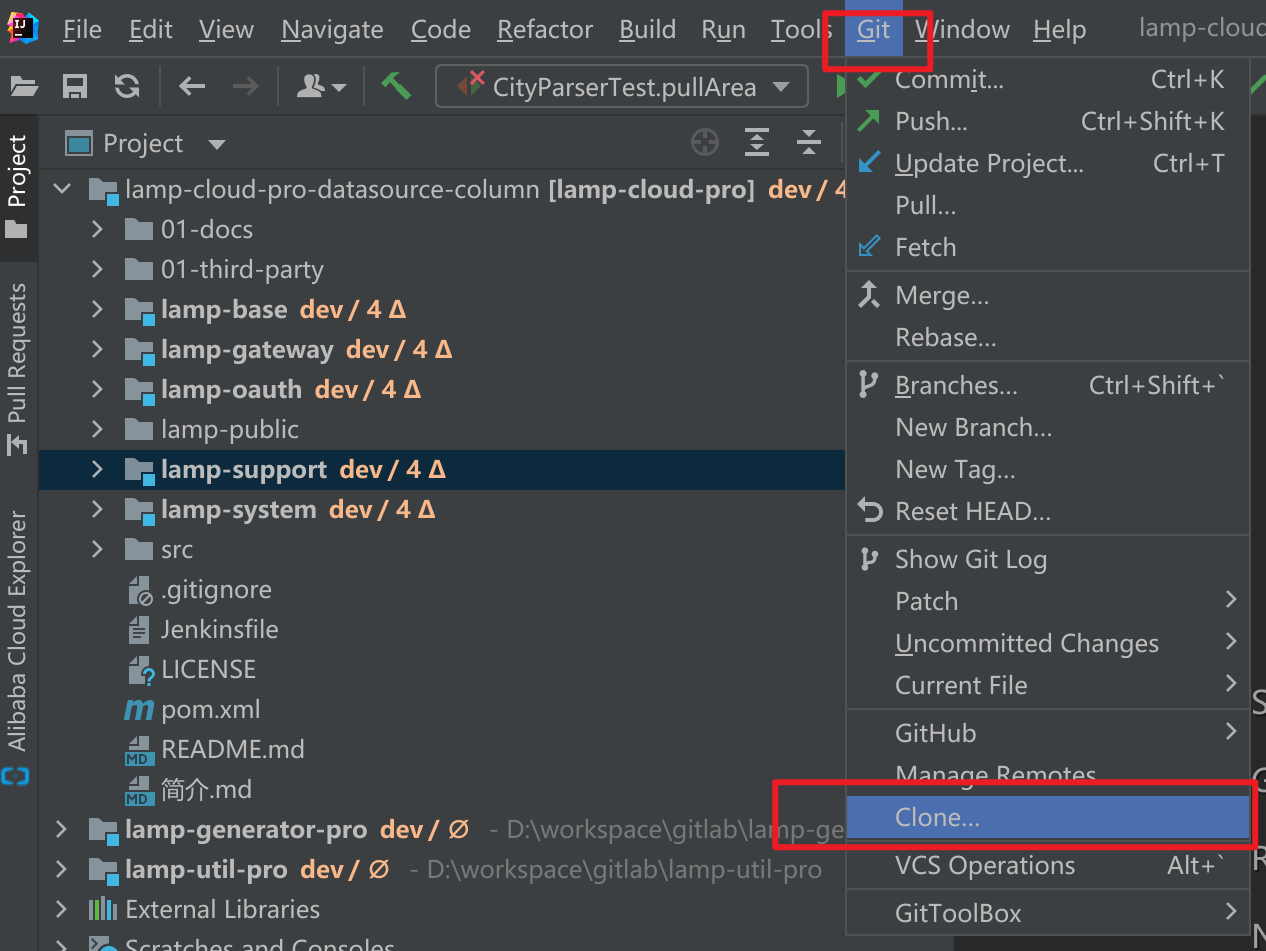Open the Navigate menu in menu bar
This screenshot has width=1266, height=951.
pyautogui.click(x=332, y=30)
